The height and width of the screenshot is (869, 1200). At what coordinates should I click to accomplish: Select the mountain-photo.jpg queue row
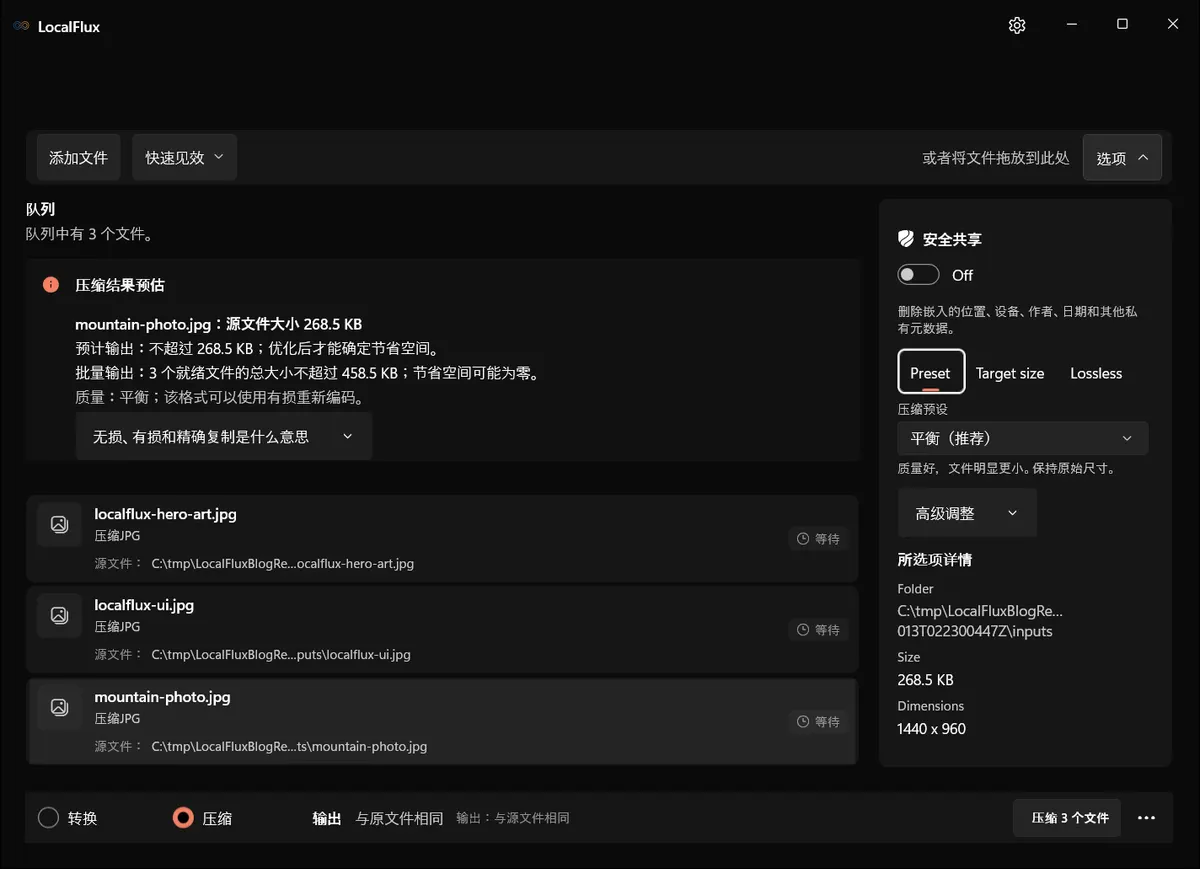[442, 721]
